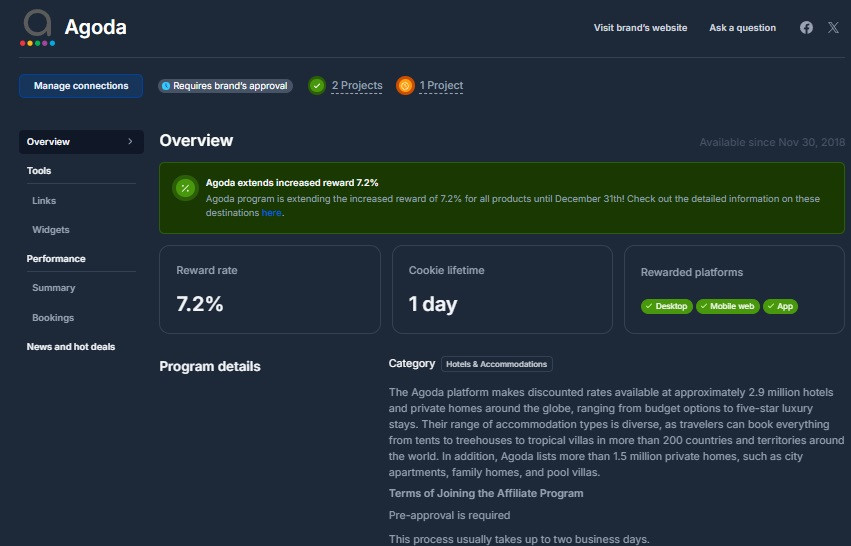Click the Manage connections button
The height and width of the screenshot is (546, 851).
[81, 86]
